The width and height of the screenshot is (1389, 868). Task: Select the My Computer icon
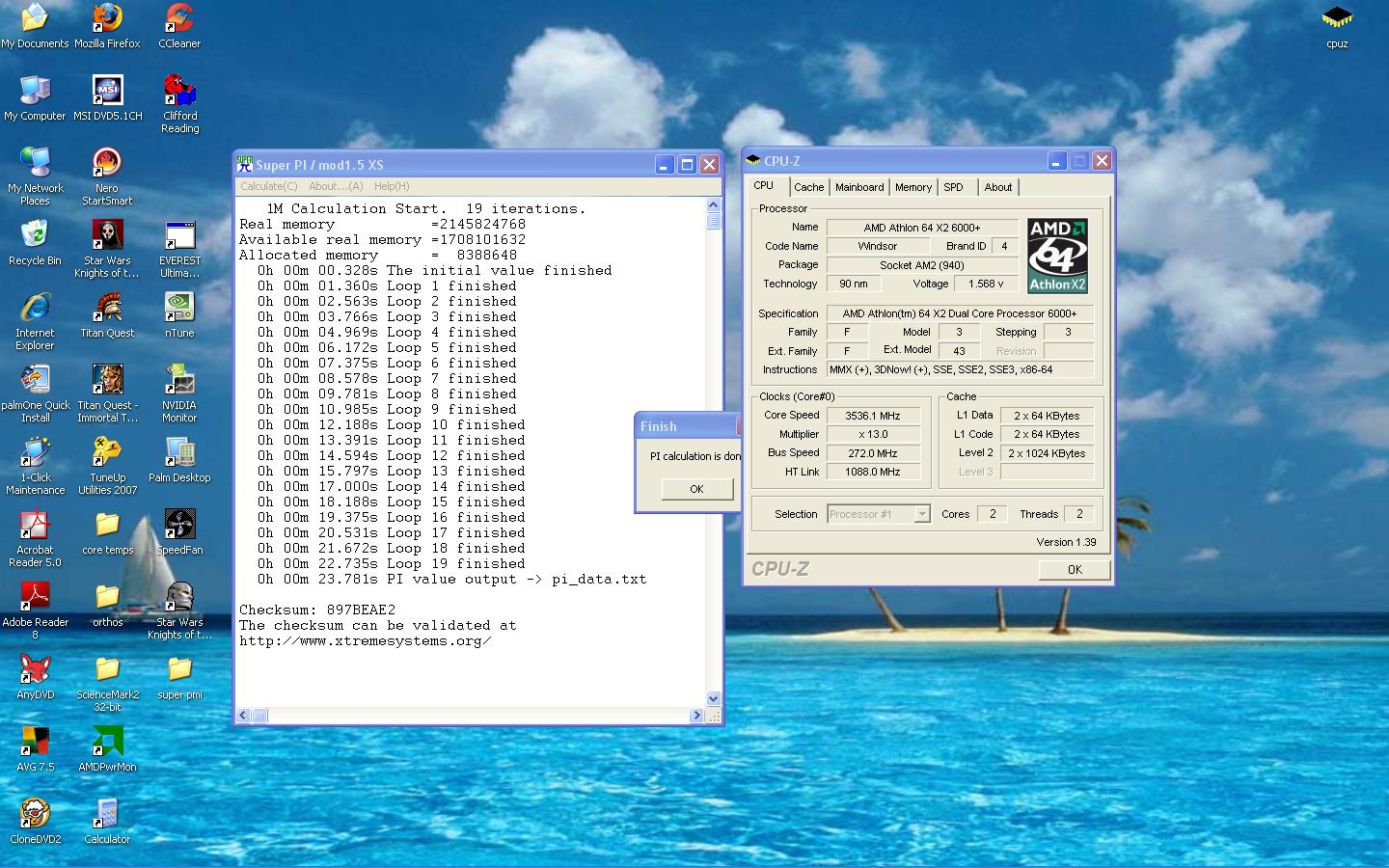coord(35,98)
